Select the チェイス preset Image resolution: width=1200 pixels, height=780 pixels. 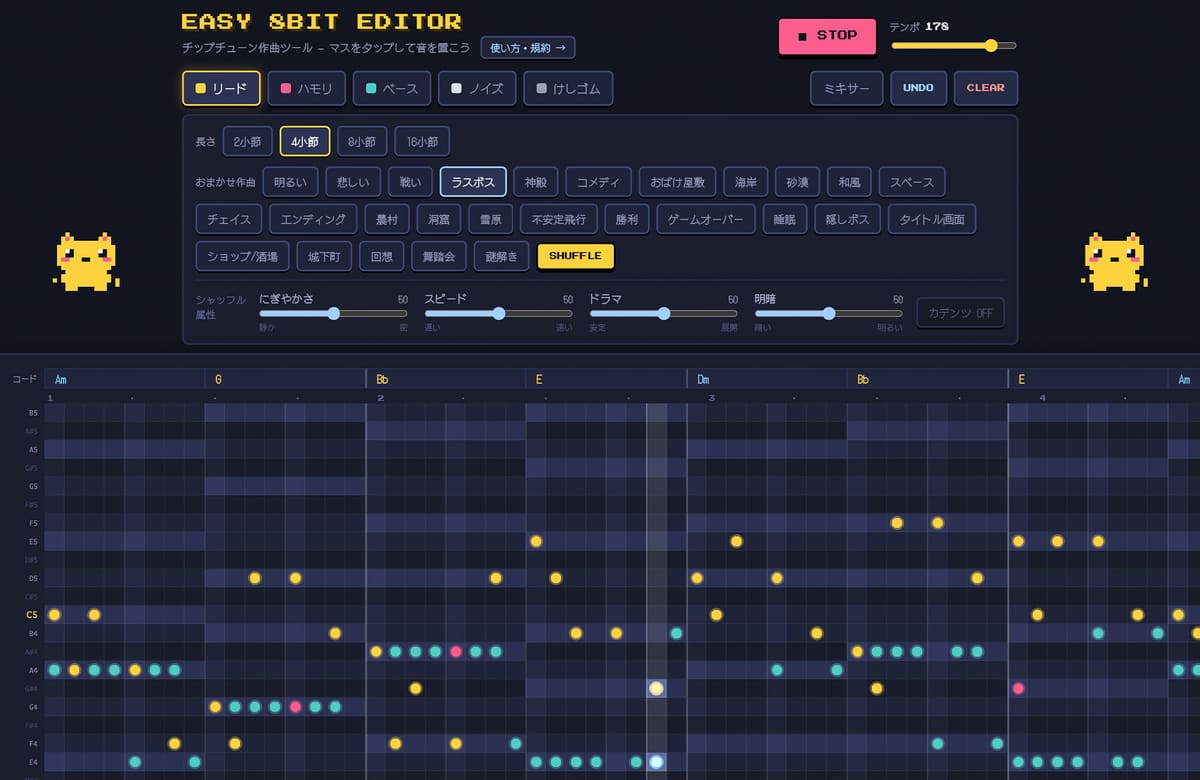click(229, 219)
